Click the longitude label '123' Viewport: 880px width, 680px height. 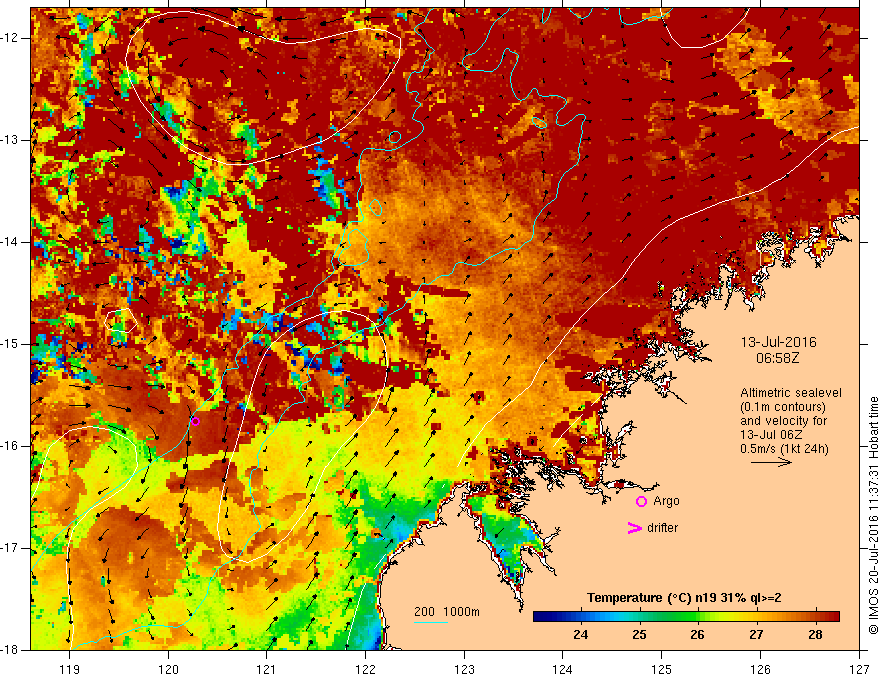(x=464, y=669)
